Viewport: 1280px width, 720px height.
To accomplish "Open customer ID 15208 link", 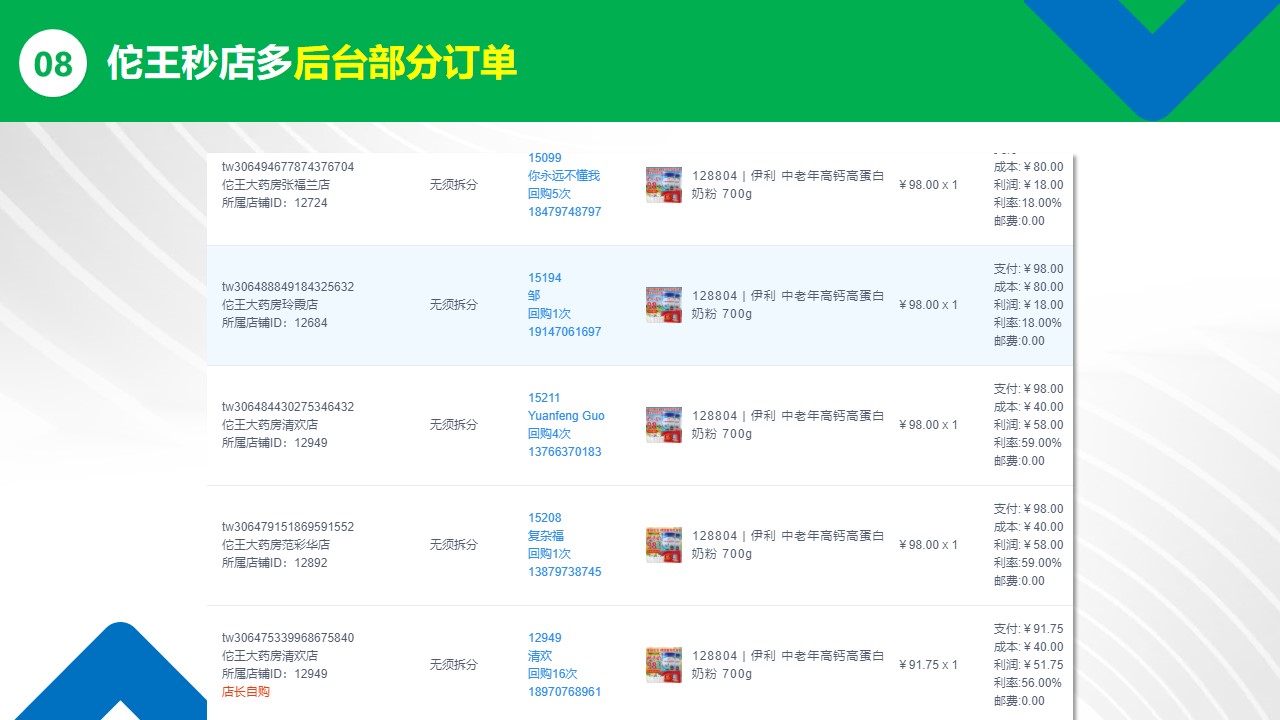I will [545, 518].
